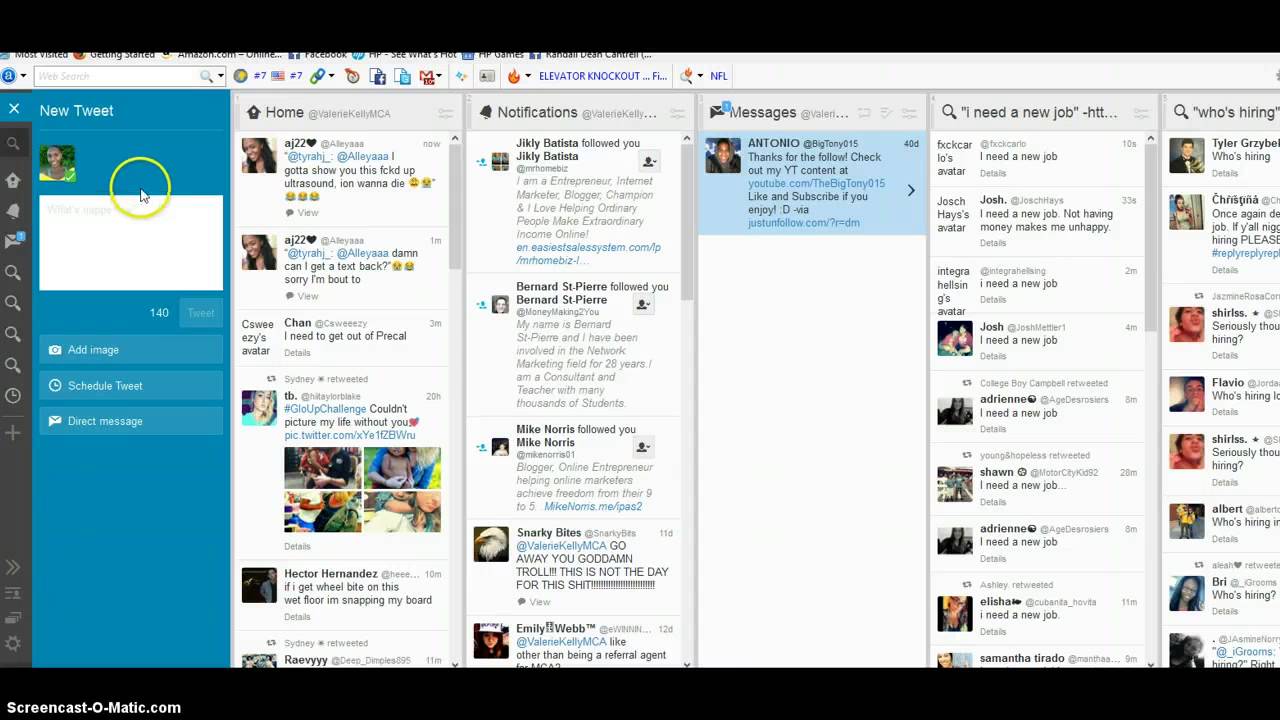The height and width of the screenshot is (720, 1280).
Task: Click the #replyreplyreply hashtag link
Action: tap(1245, 254)
